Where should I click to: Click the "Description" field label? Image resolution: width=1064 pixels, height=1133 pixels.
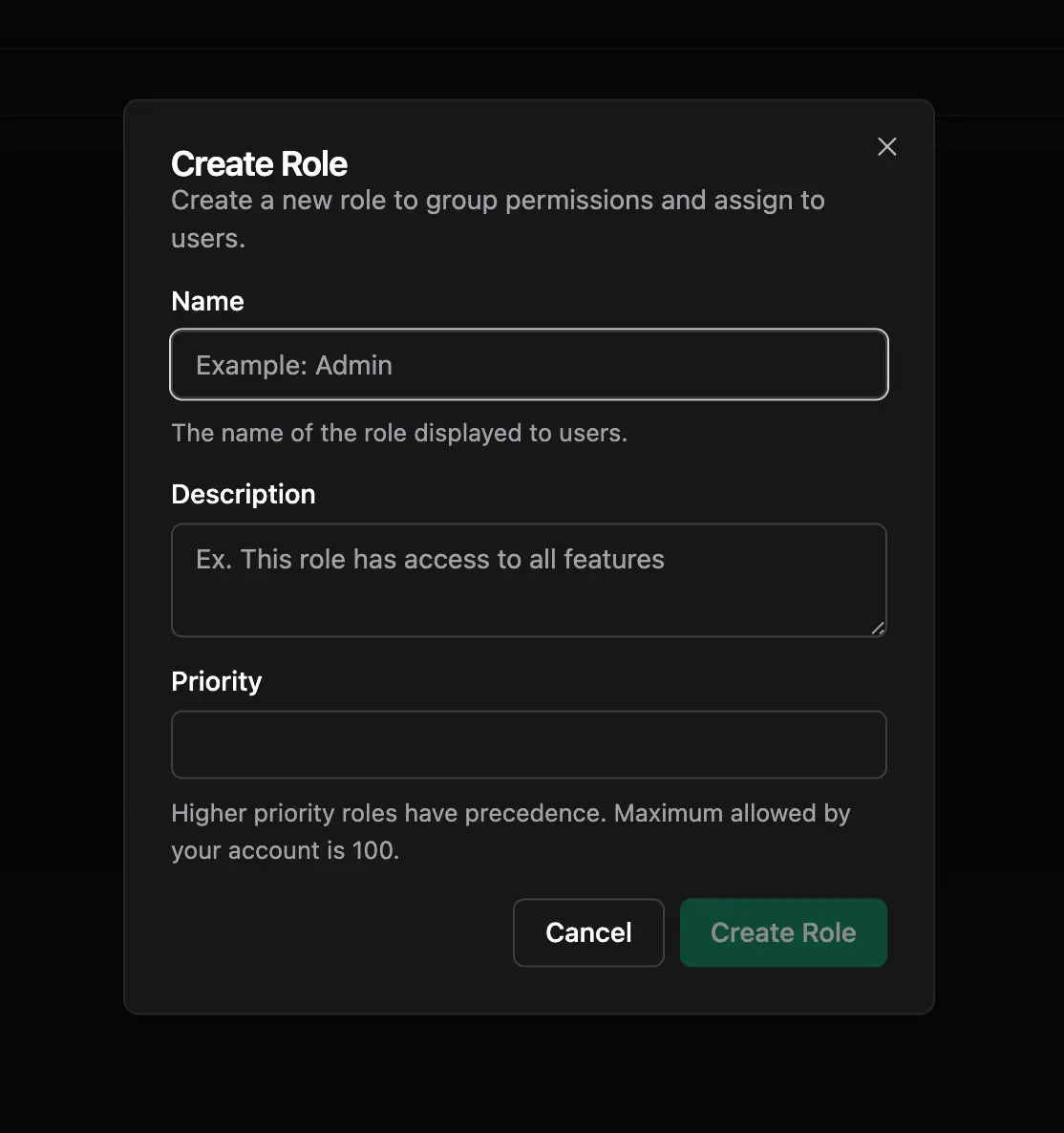pyautogui.click(x=243, y=494)
